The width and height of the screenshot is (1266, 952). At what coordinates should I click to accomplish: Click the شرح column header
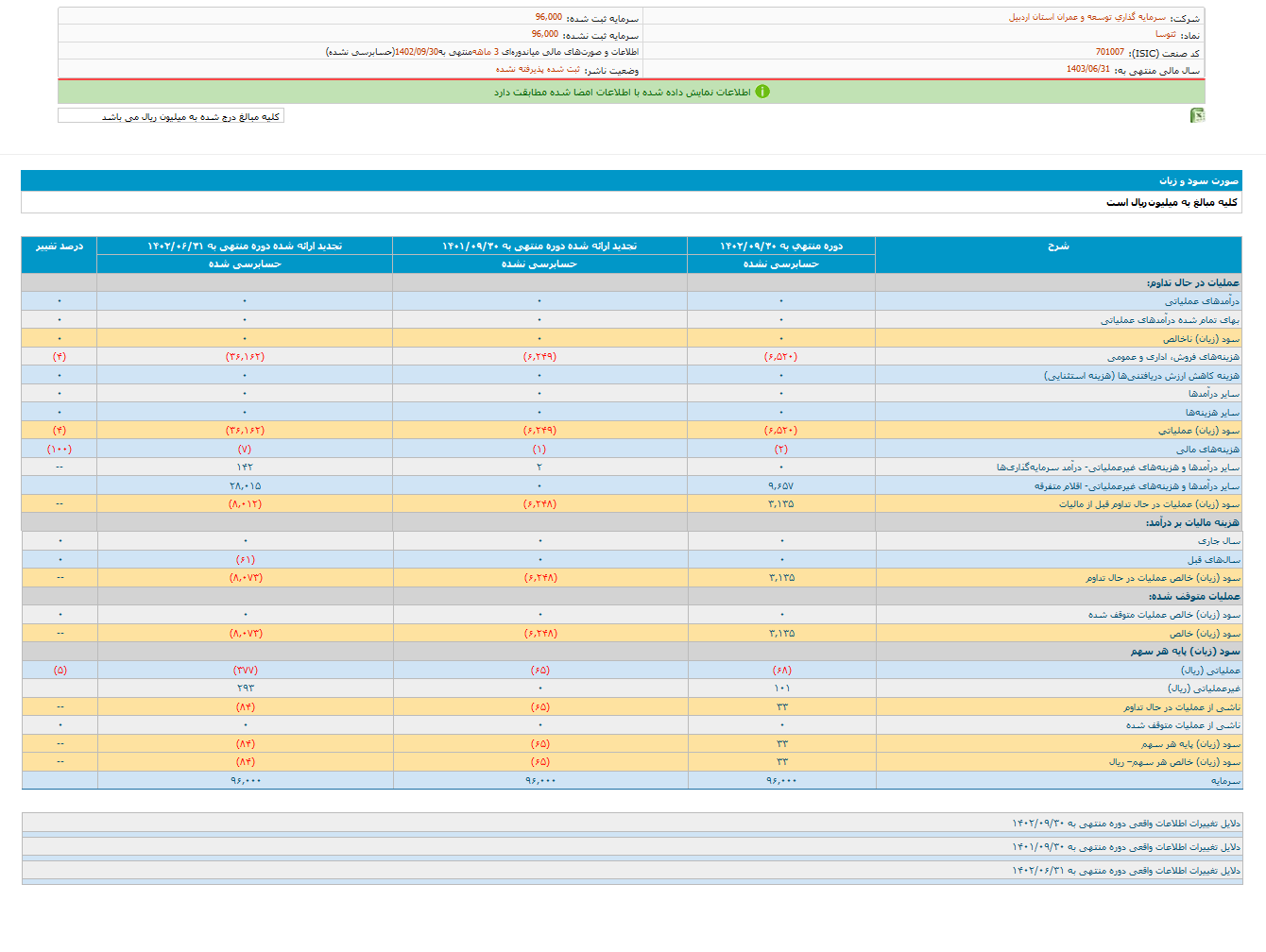(1058, 246)
